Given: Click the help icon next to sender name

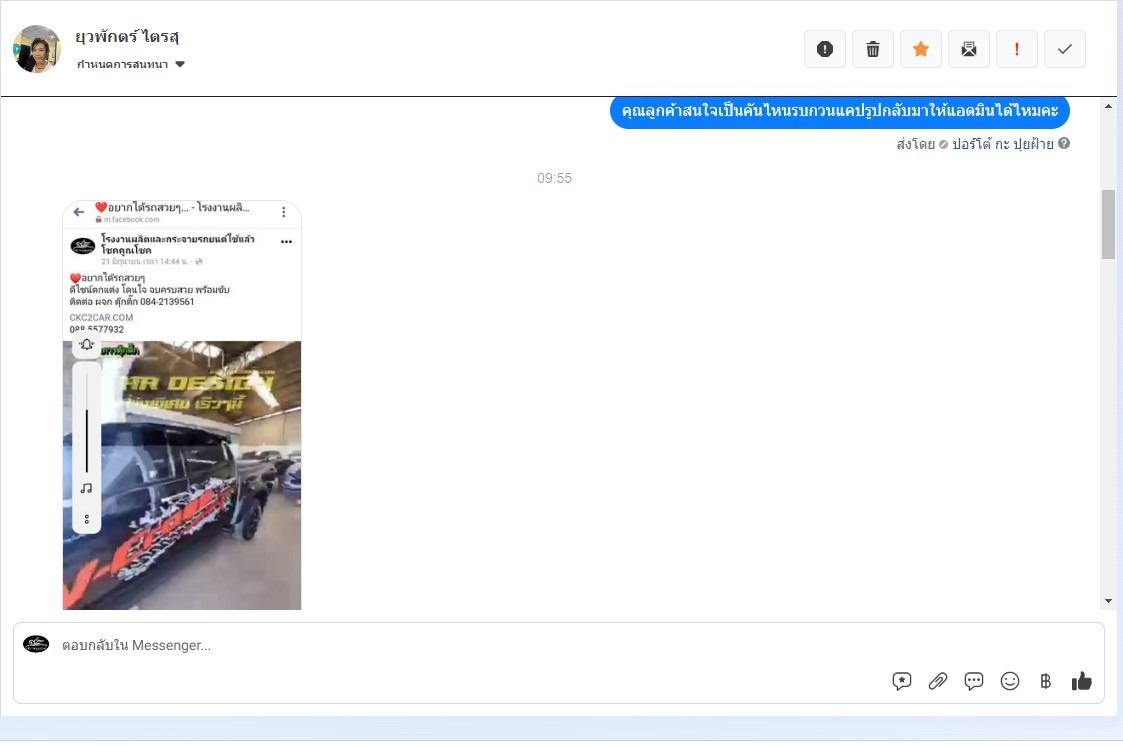Looking at the screenshot, I should click(x=1064, y=144).
